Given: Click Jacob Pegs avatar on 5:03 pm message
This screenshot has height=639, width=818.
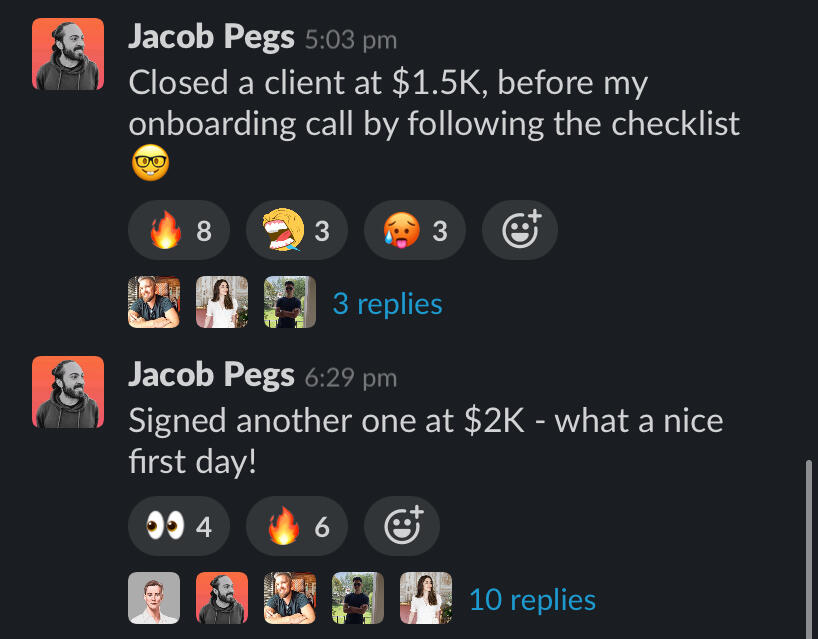Looking at the screenshot, I should tap(67, 53).
